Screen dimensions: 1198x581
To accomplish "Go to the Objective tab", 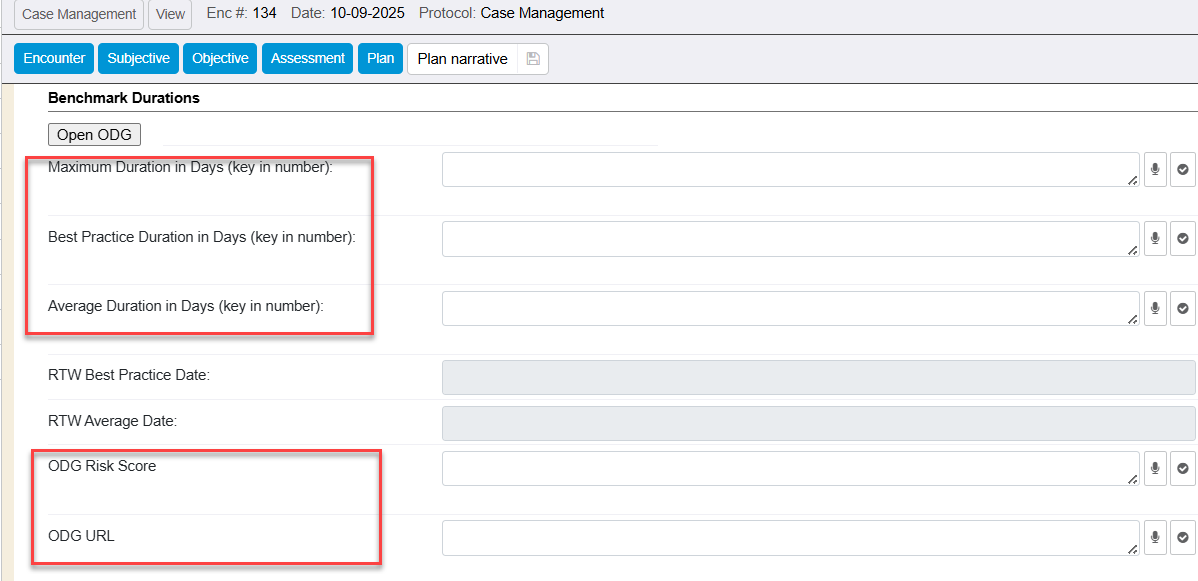I will [220, 59].
